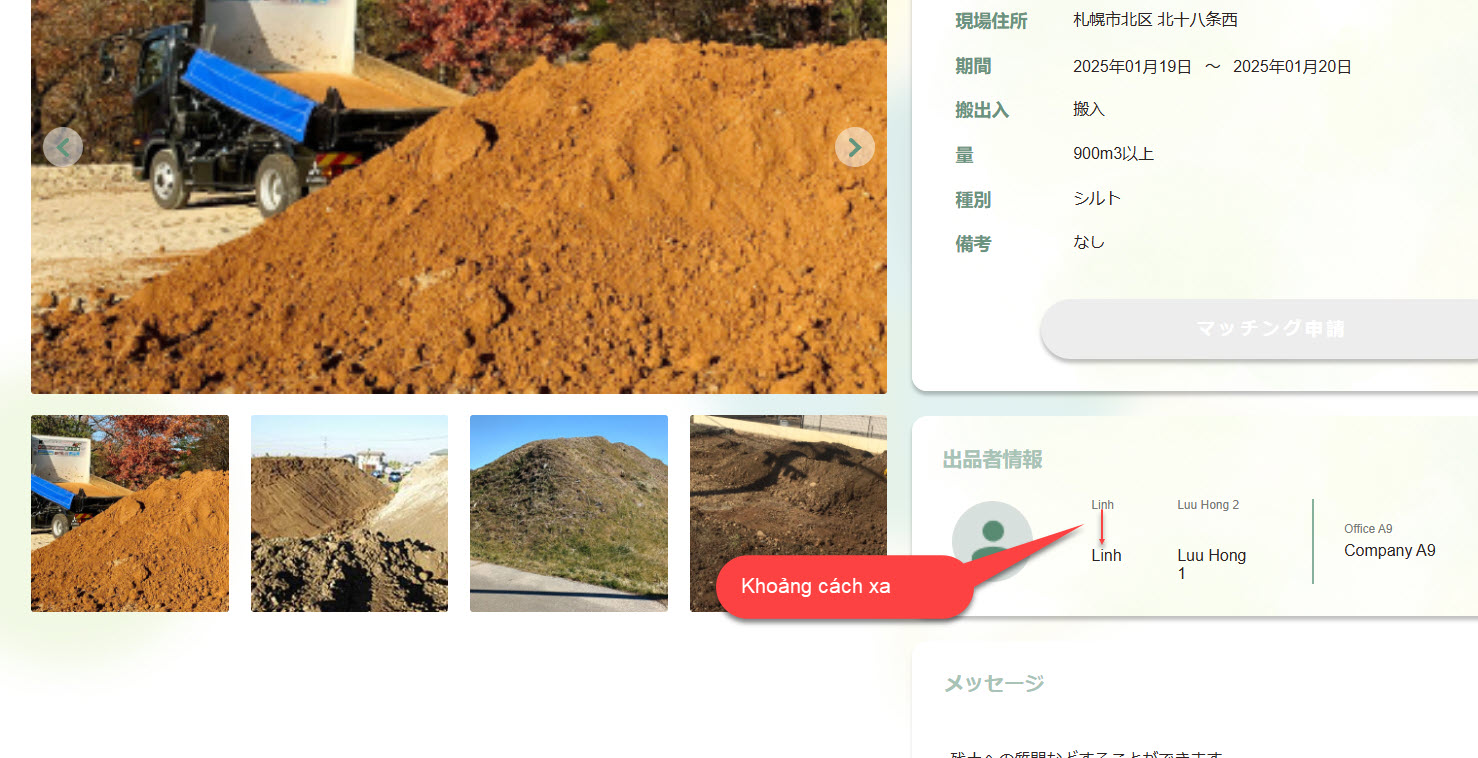Click the 900m3以上 quantity value
The width and height of the screenshot is (1478, 758).
(x=1113, y=154)
